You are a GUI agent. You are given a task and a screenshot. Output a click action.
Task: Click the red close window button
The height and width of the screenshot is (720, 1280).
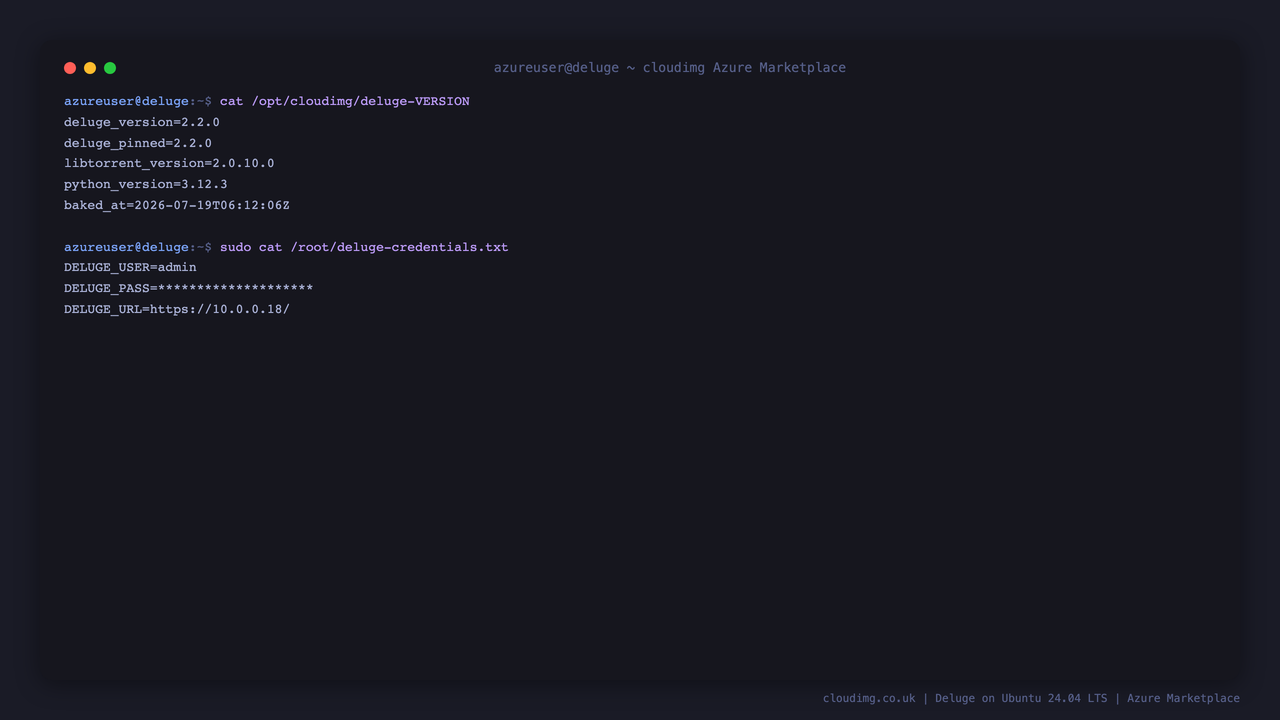pos(70,68)
